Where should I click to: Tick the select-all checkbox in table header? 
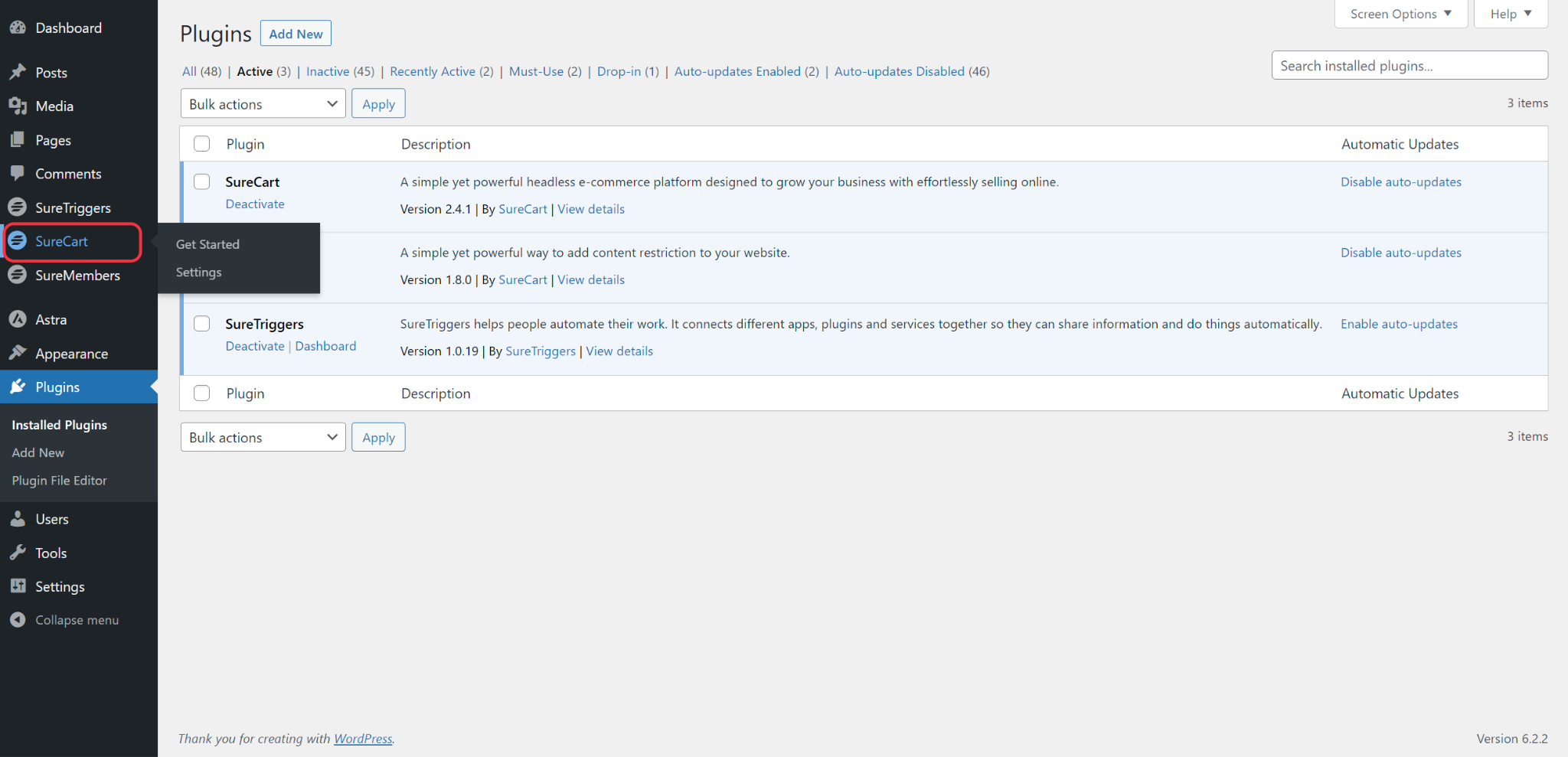pyautogui.click(x=202, y=144)
